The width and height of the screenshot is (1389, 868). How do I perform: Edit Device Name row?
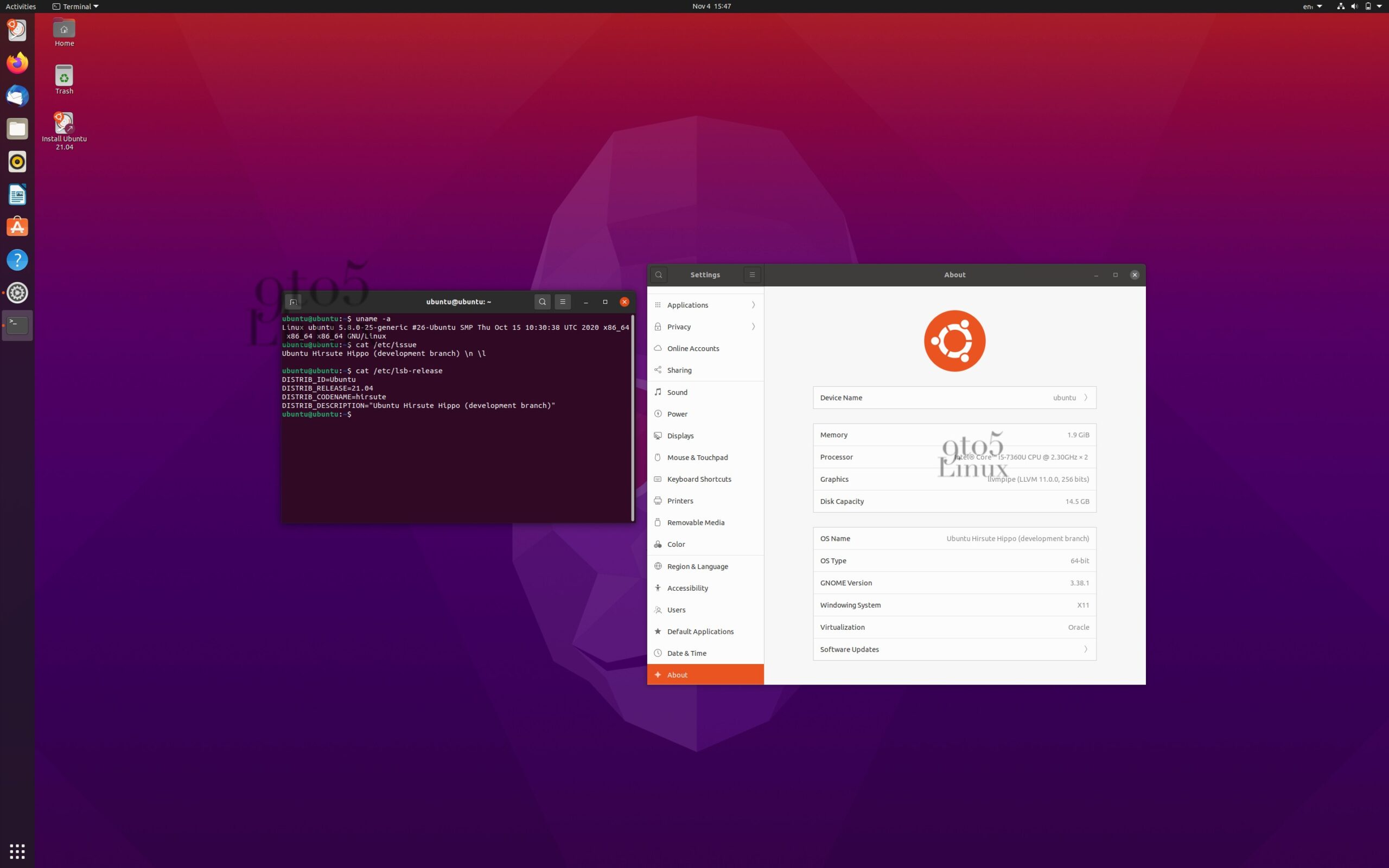tap(954, 398)
